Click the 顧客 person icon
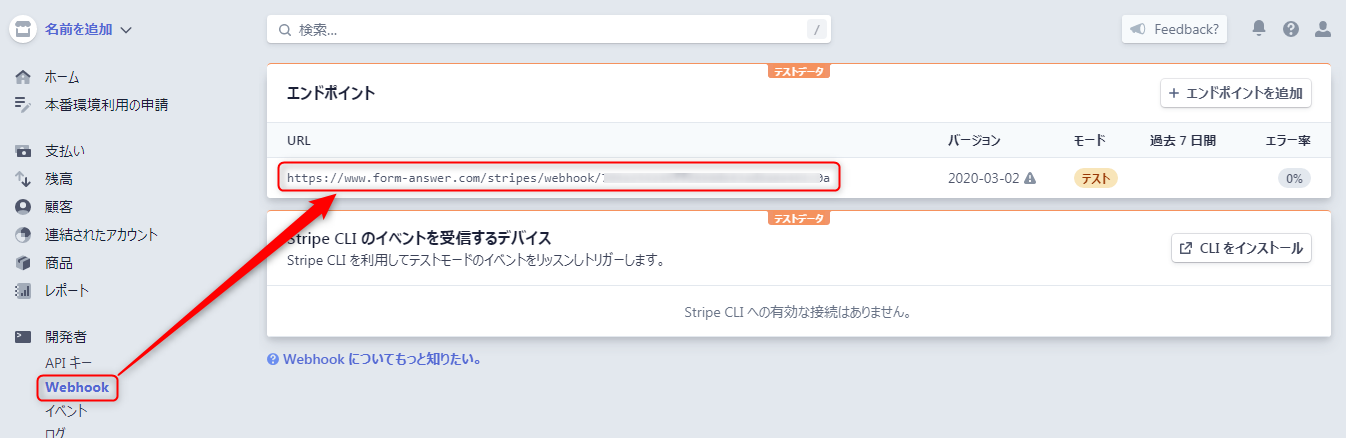 point(23,207)
